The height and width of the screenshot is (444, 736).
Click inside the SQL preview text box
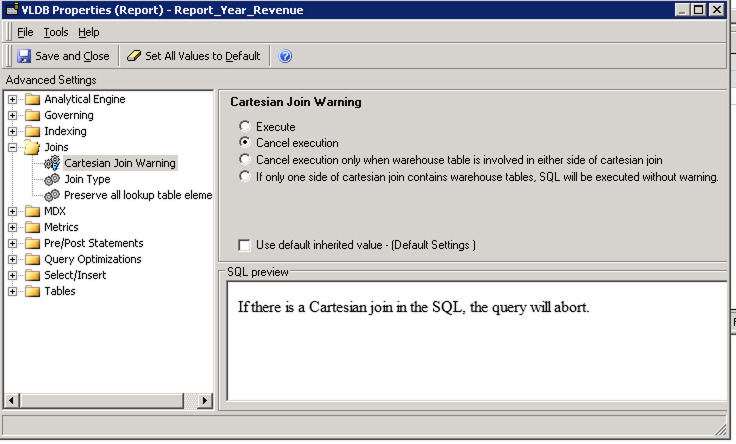point(477,341)
